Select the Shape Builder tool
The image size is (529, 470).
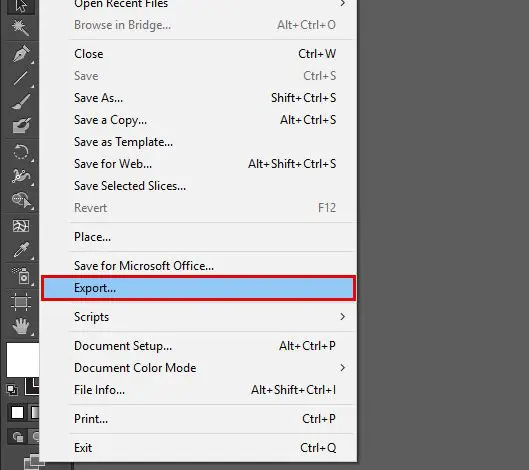point(21,201)
